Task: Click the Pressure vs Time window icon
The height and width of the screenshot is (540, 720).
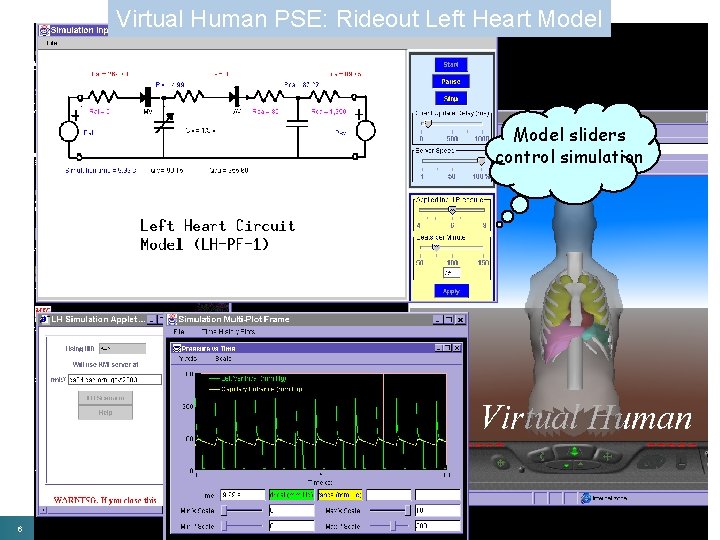Action: click(x=176, y=349)
